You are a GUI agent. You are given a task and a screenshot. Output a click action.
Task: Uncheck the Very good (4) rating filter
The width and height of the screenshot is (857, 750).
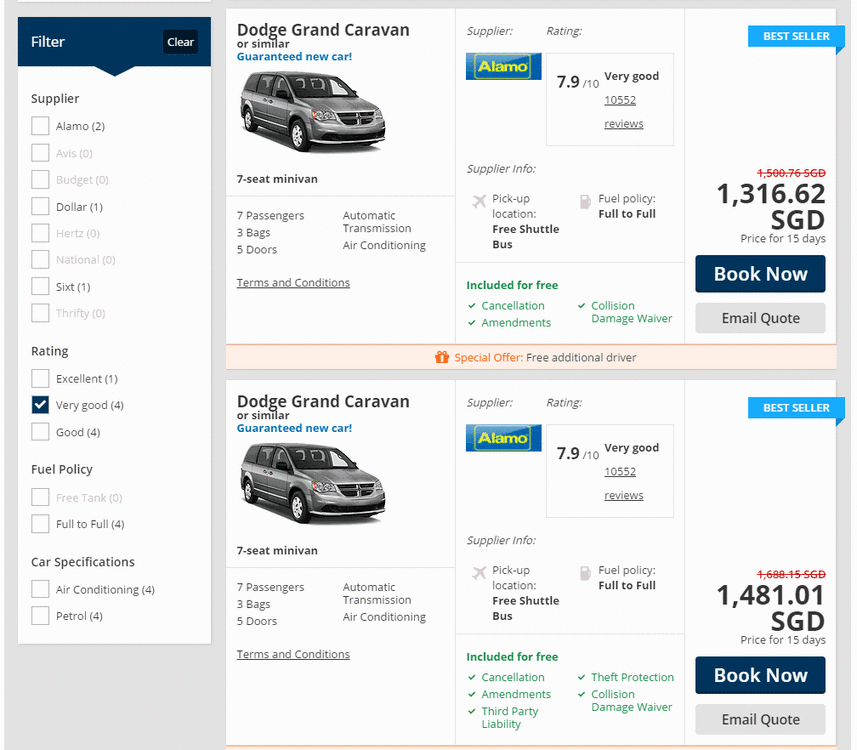coord(40,405)
